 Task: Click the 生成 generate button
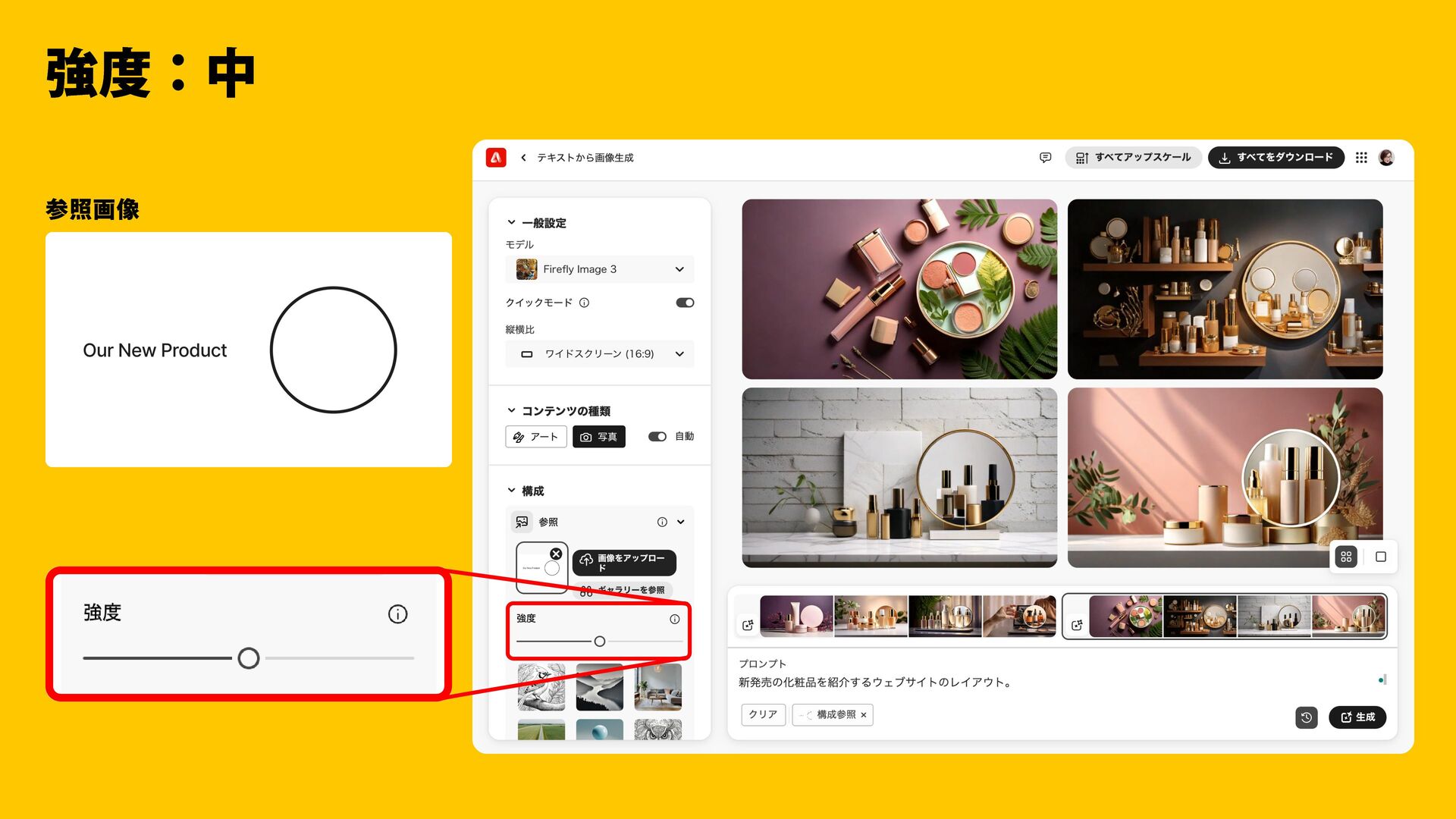pos(1357,717)
